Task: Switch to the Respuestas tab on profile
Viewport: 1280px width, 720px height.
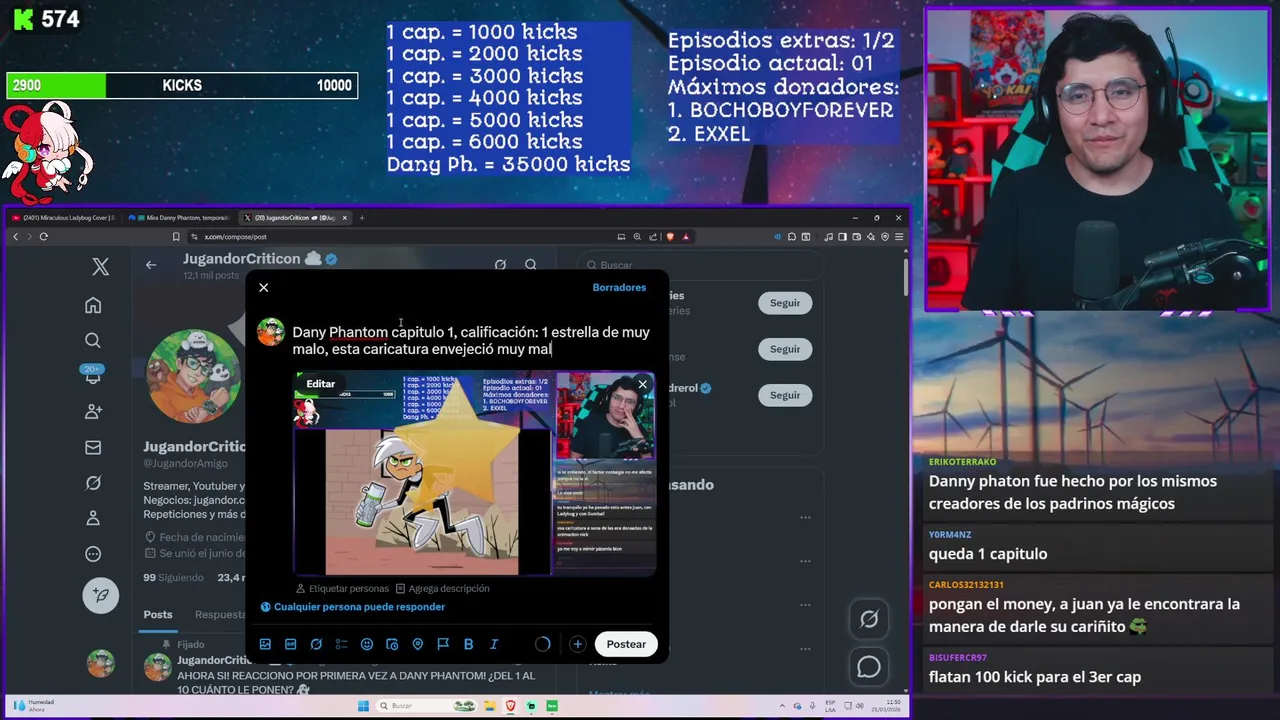Action: click(x=220, y=615)
